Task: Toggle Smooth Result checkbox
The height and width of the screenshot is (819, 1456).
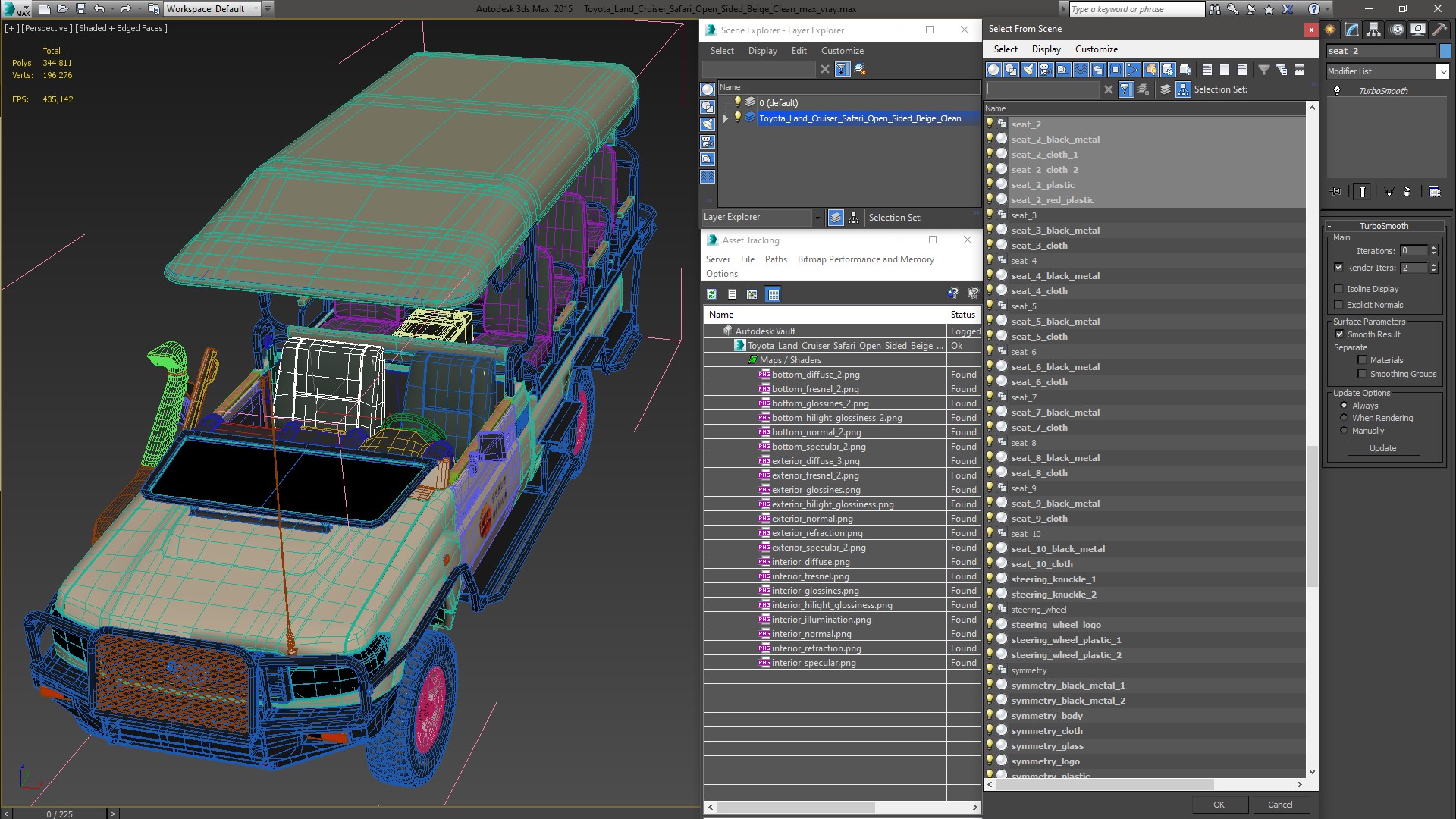Action: (x=1339, y=334)
